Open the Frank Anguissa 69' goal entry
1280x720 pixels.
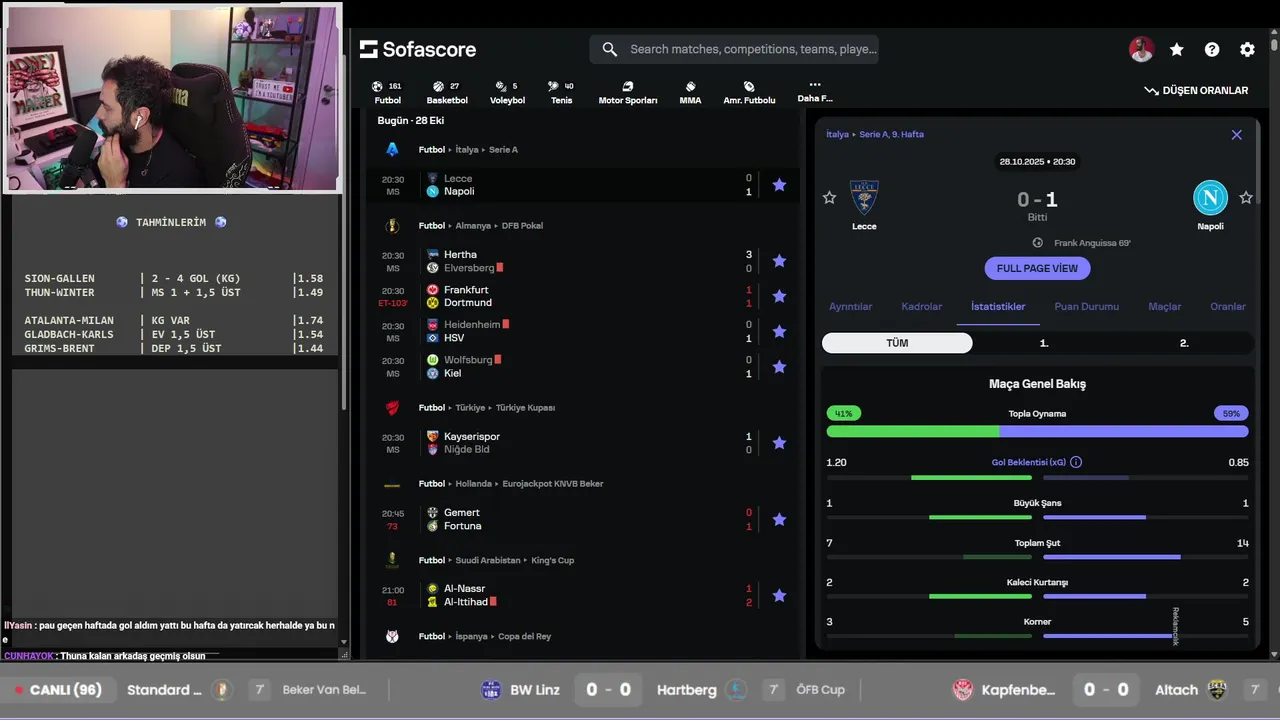(x=1084, y=243)
